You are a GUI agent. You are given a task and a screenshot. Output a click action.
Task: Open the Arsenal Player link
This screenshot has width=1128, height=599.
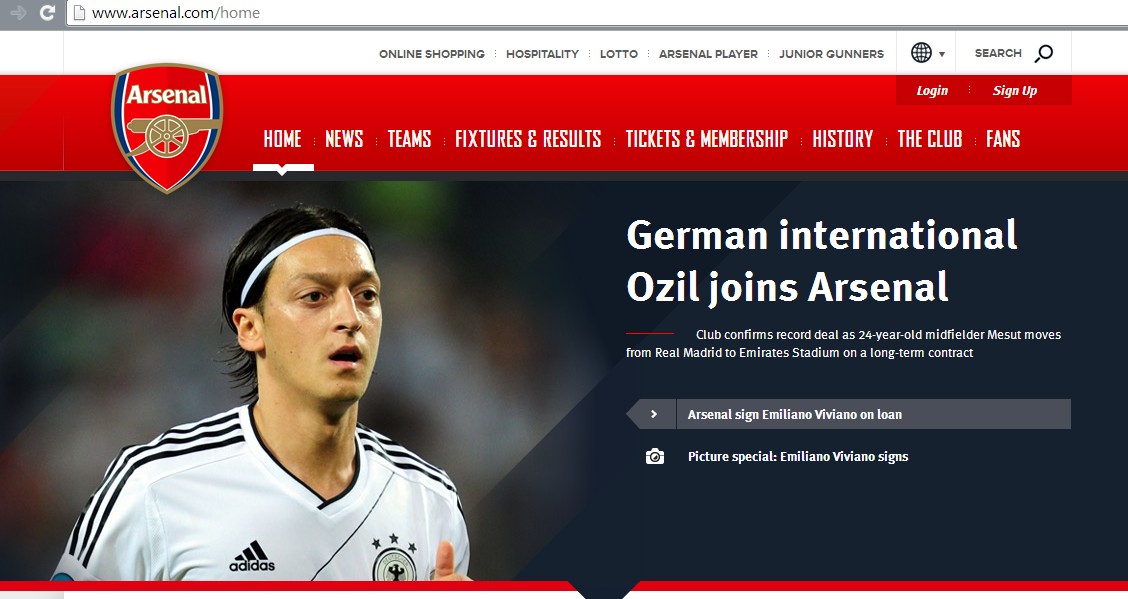708,54
